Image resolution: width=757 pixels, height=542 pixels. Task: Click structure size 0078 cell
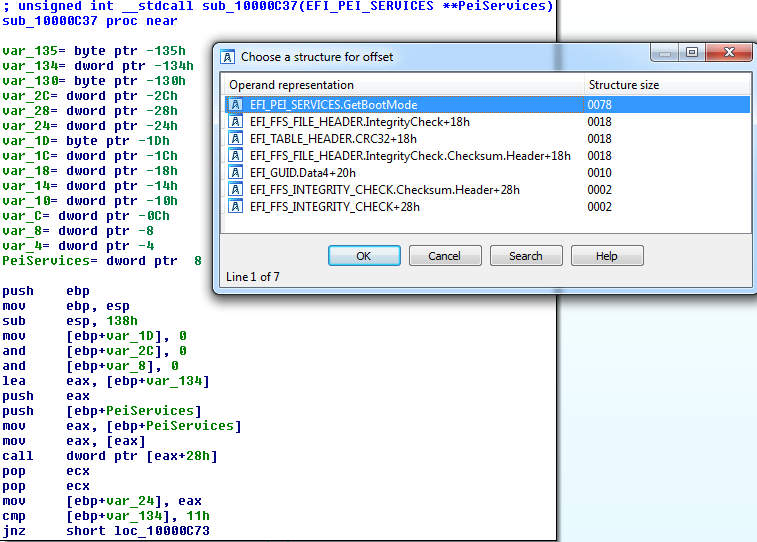tap(600, 105)
